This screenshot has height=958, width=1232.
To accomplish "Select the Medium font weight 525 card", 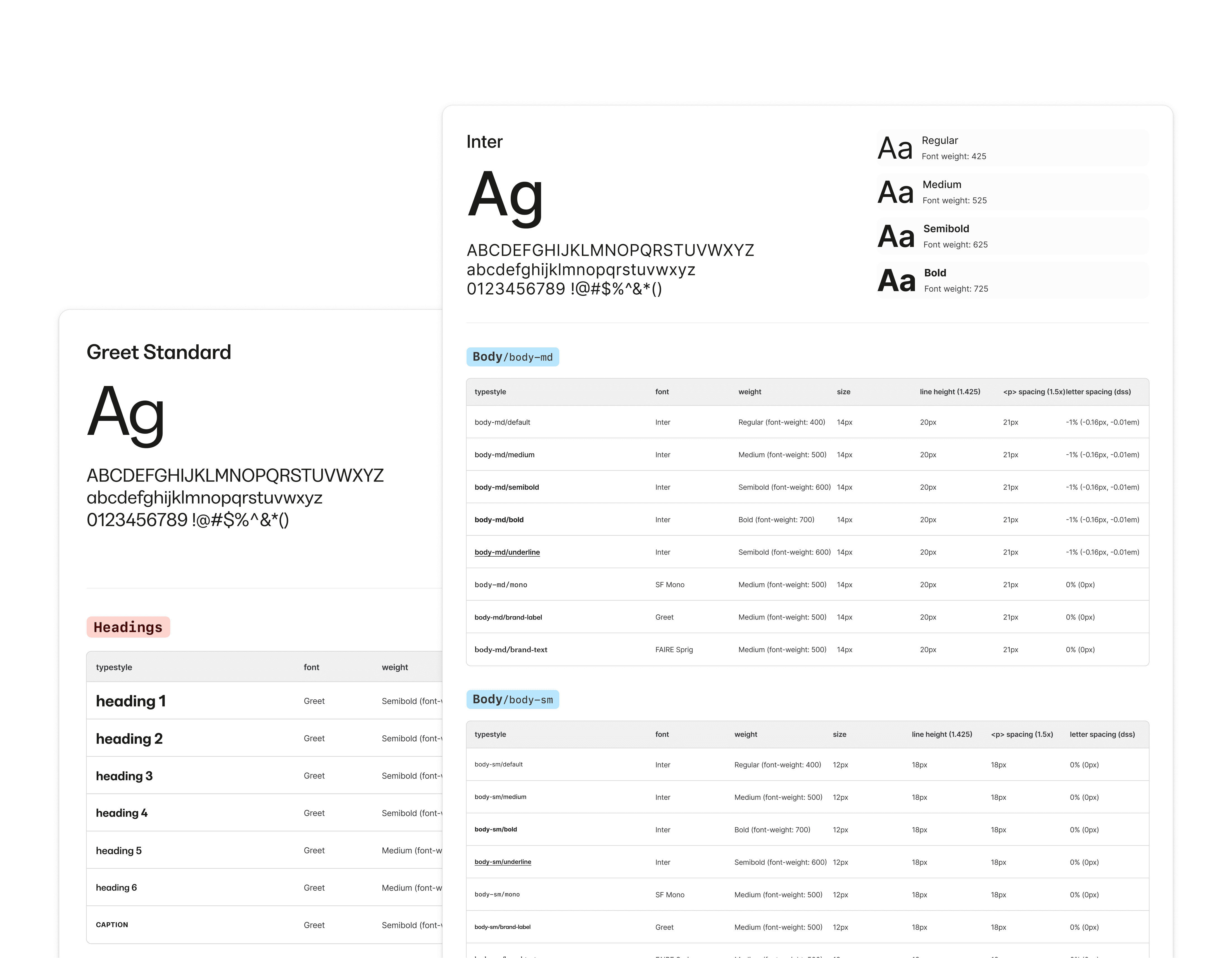I will [x=1013, y=192].
